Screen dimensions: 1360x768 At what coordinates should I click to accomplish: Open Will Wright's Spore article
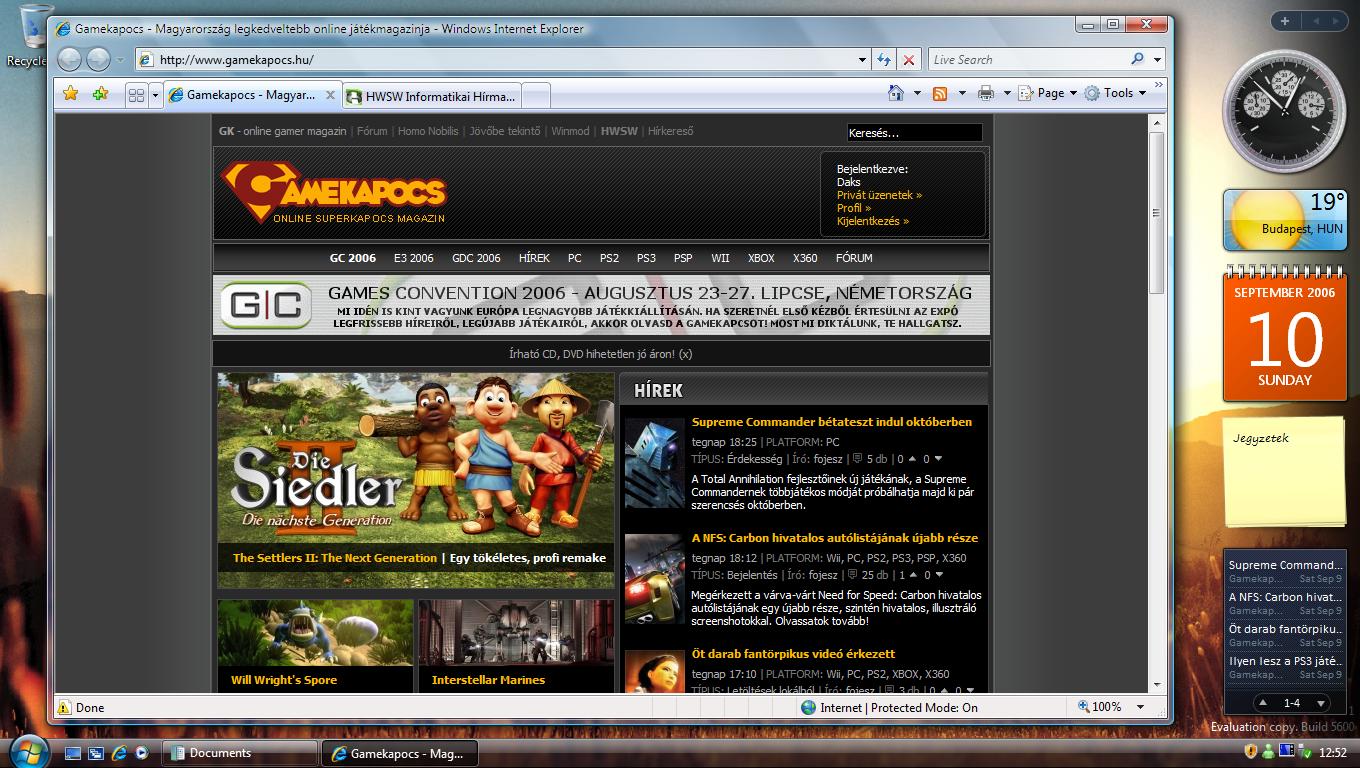coord(284,680)
